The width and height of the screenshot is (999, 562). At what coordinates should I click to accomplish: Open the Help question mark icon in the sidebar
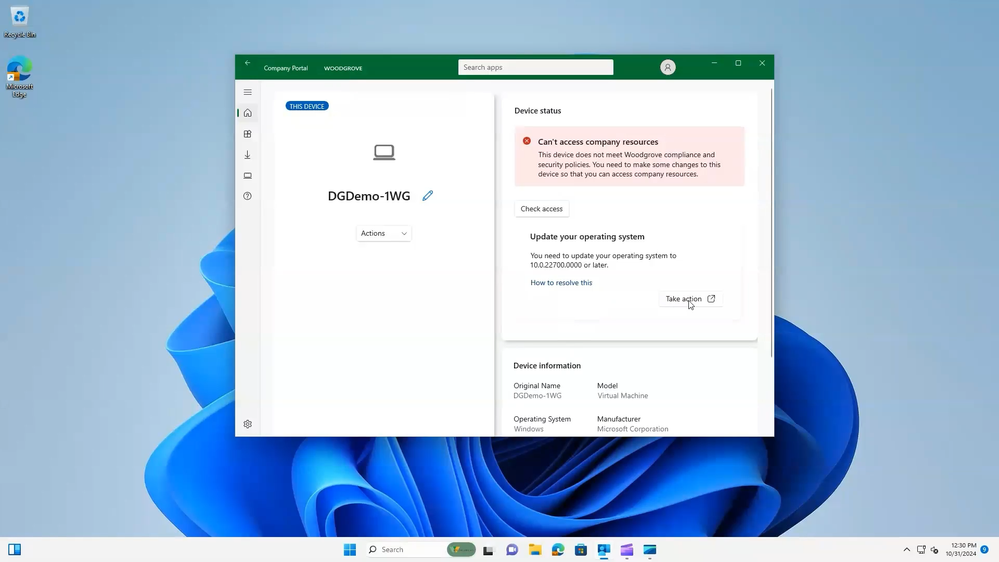click(248, 196)
